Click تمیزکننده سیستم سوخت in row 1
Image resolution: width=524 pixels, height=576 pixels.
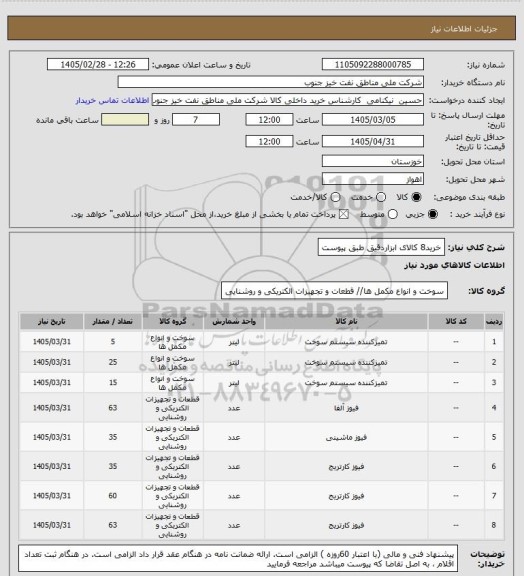pos(346,342)
